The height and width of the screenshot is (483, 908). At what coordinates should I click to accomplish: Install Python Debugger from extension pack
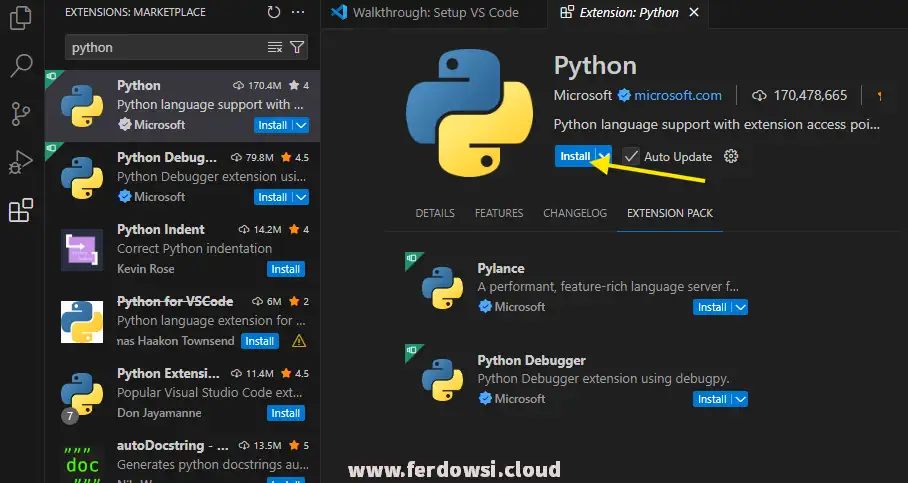712,399
